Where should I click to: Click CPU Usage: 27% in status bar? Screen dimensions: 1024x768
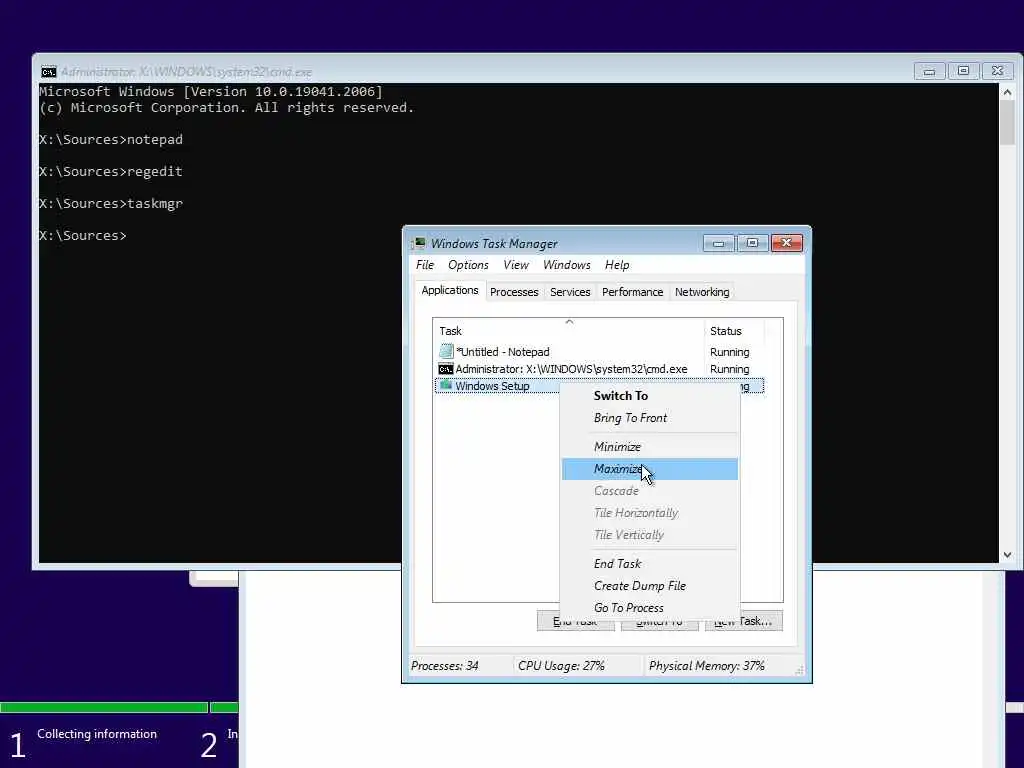[561, 665]
